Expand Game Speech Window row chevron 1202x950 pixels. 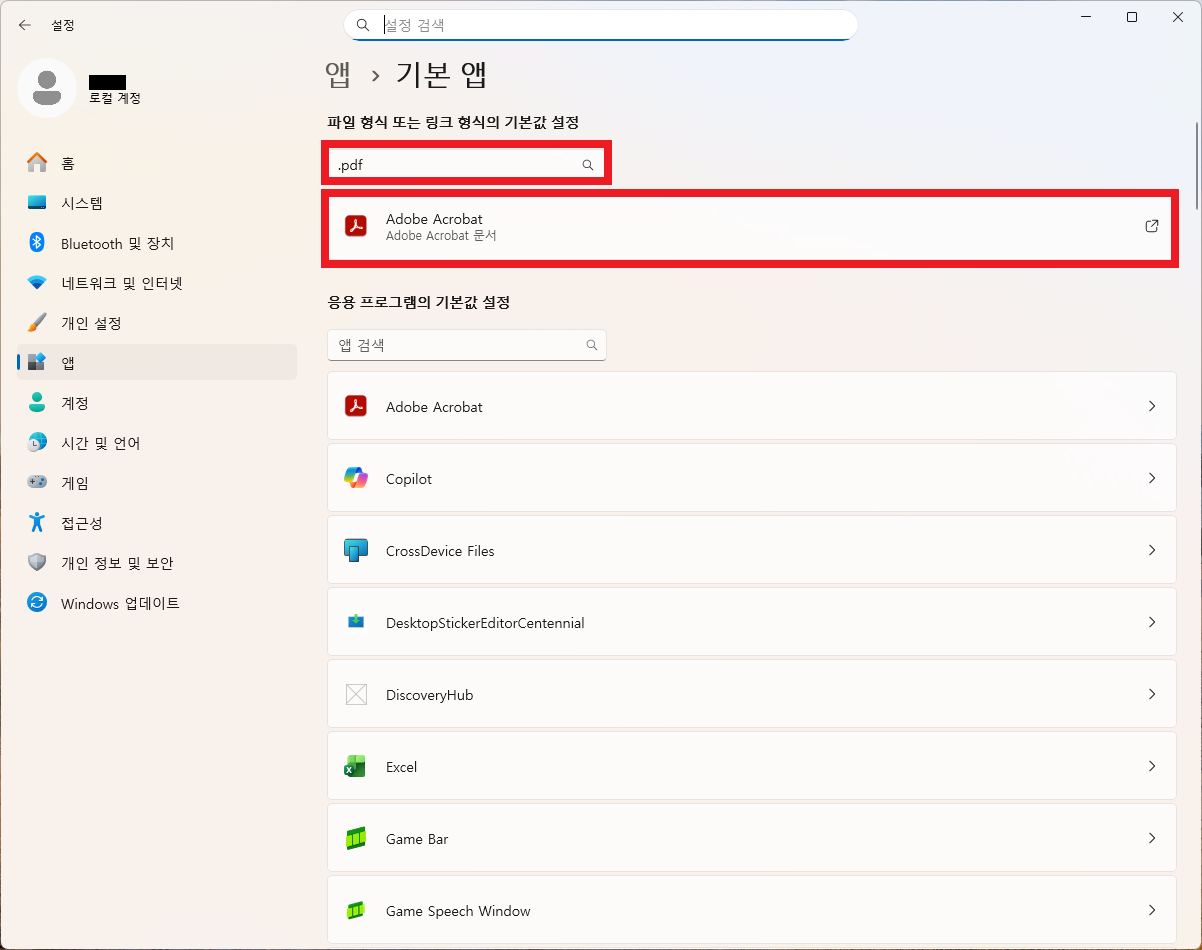point(1152,910)
